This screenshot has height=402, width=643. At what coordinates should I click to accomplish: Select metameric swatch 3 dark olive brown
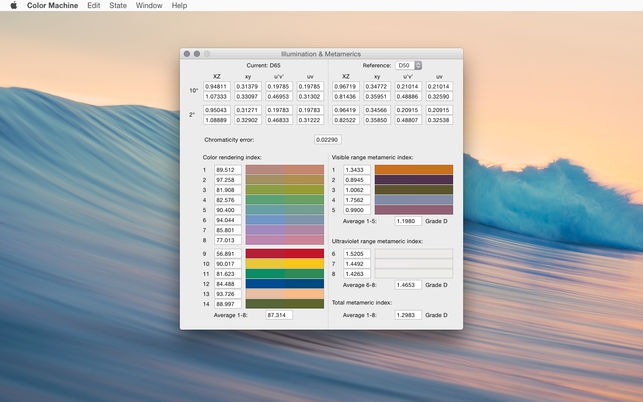pos(414,190)
